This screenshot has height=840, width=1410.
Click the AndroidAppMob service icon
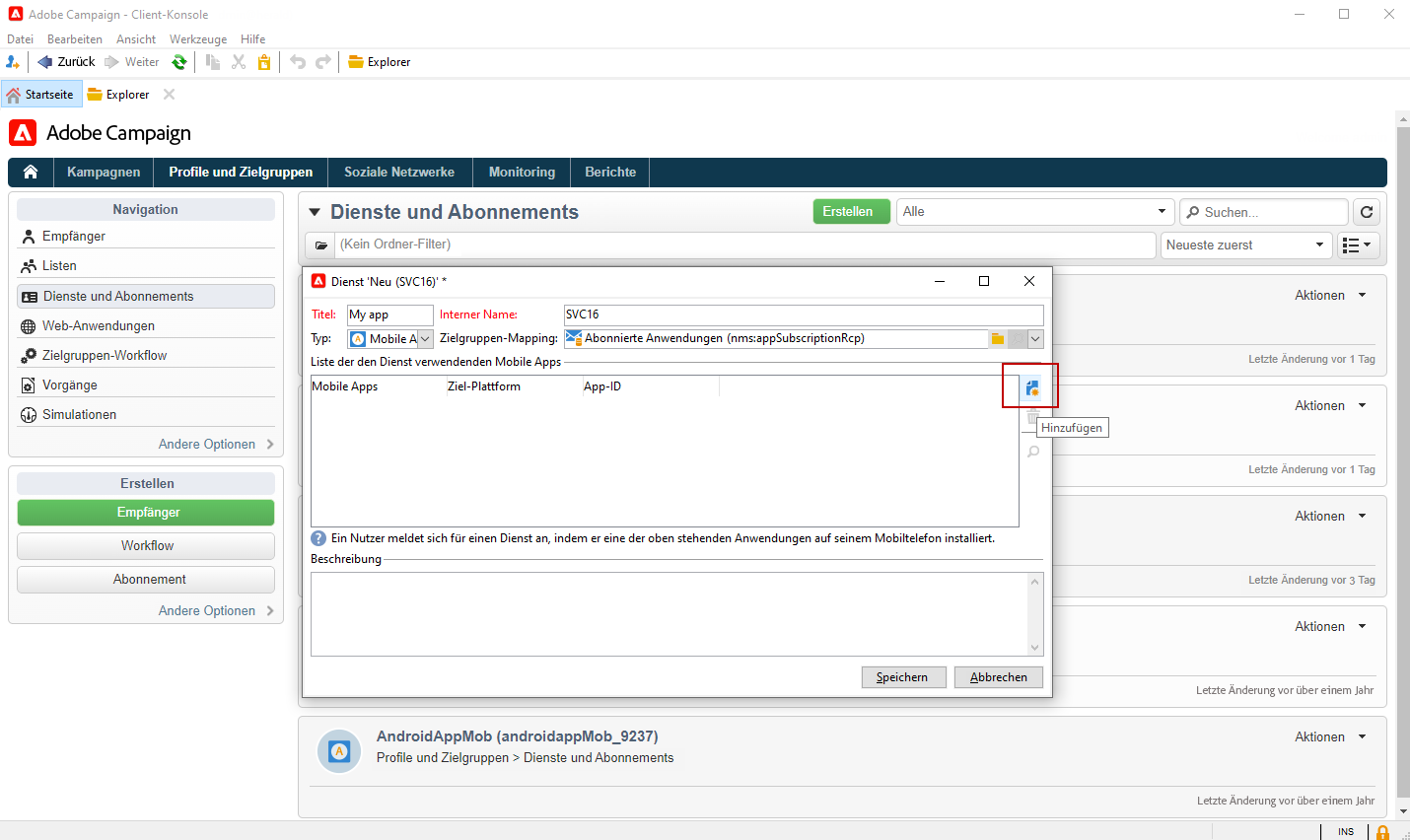coord(339,751)
